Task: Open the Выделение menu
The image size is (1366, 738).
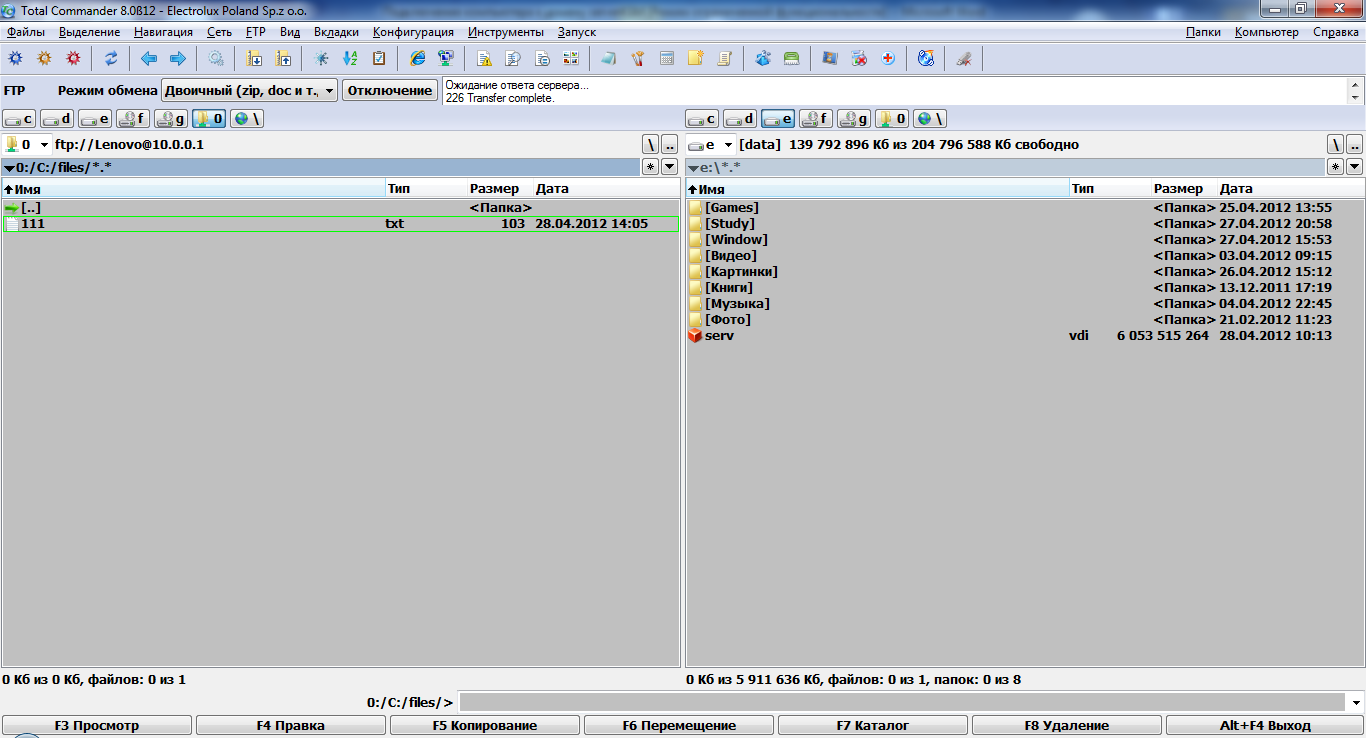Action: coord(90,32)
